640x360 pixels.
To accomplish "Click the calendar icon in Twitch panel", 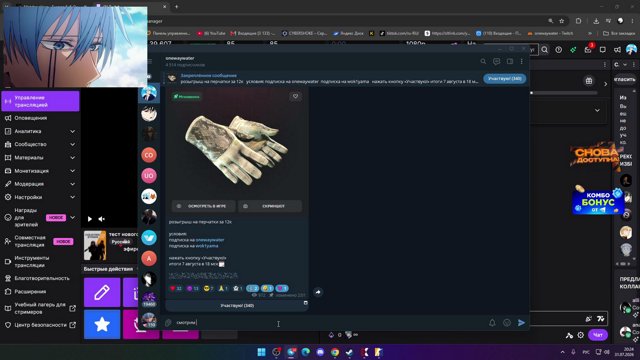I will [x=589, y=81].
